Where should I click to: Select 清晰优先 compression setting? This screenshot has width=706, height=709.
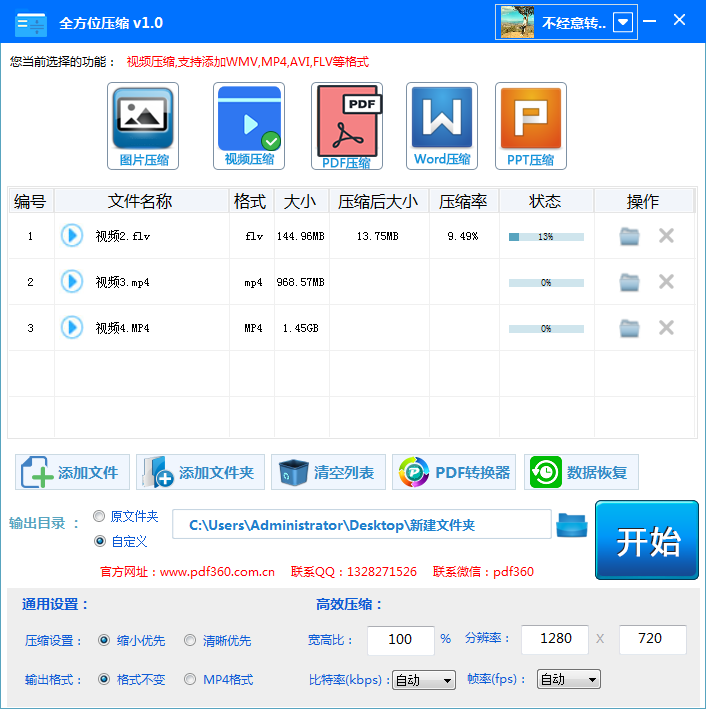click(190, 640)
